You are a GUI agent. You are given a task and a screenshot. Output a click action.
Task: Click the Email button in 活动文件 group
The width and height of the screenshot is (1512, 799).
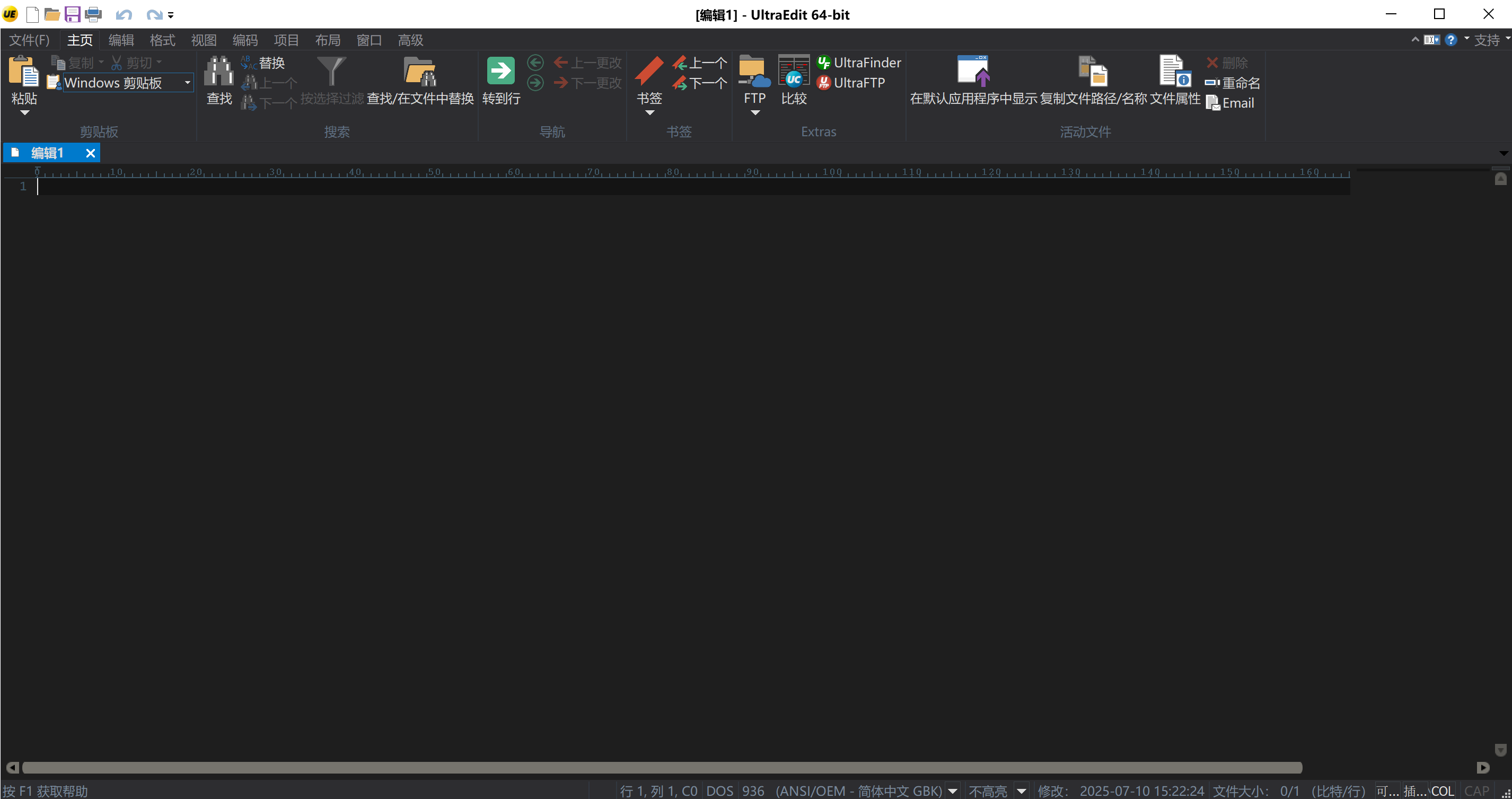pyautogui.click(x=1229, y=103)
